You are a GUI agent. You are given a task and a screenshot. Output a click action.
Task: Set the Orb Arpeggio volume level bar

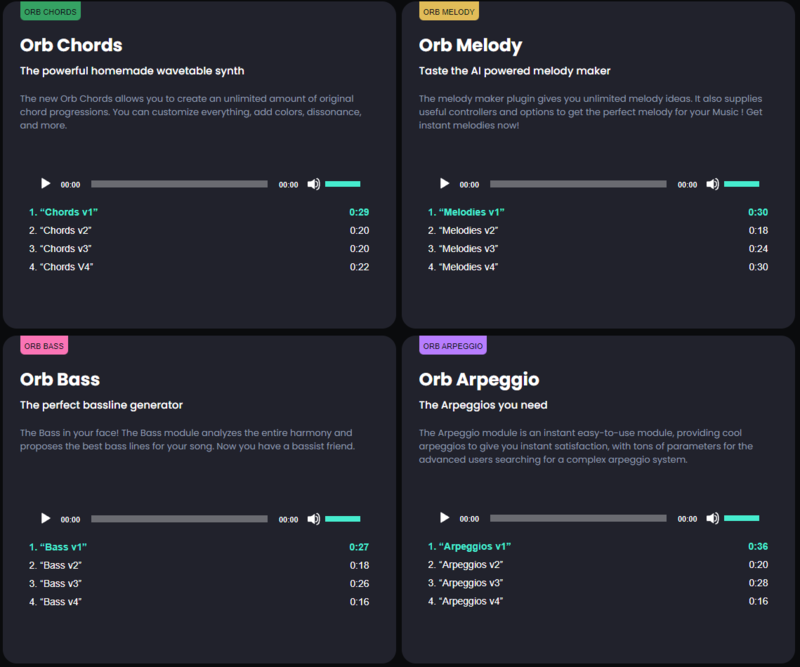741,518
